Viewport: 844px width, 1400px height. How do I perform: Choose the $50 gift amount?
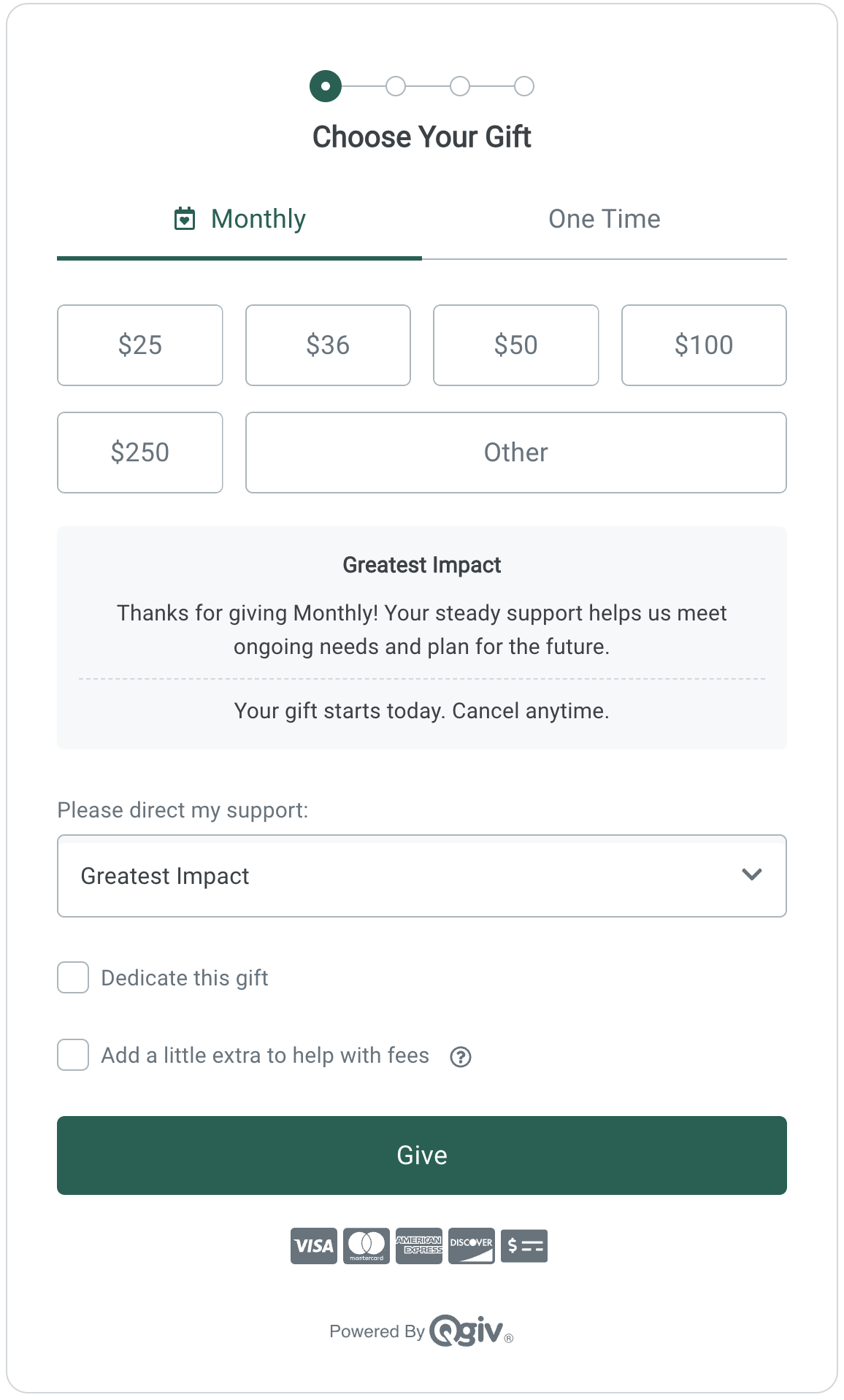(516, 345)
